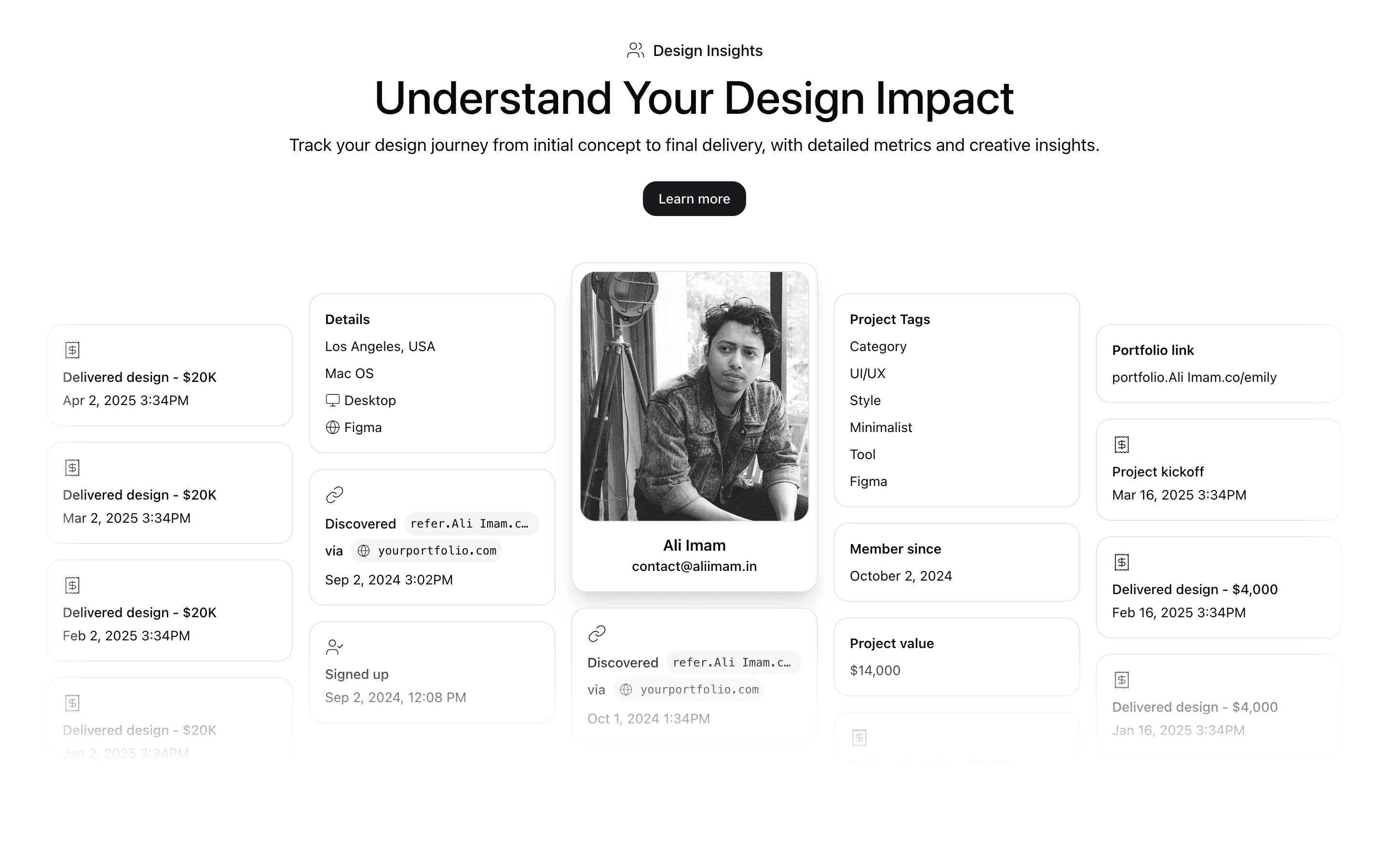Click receipt icon on Mar 2 delivery card

(x=72, y=467)
